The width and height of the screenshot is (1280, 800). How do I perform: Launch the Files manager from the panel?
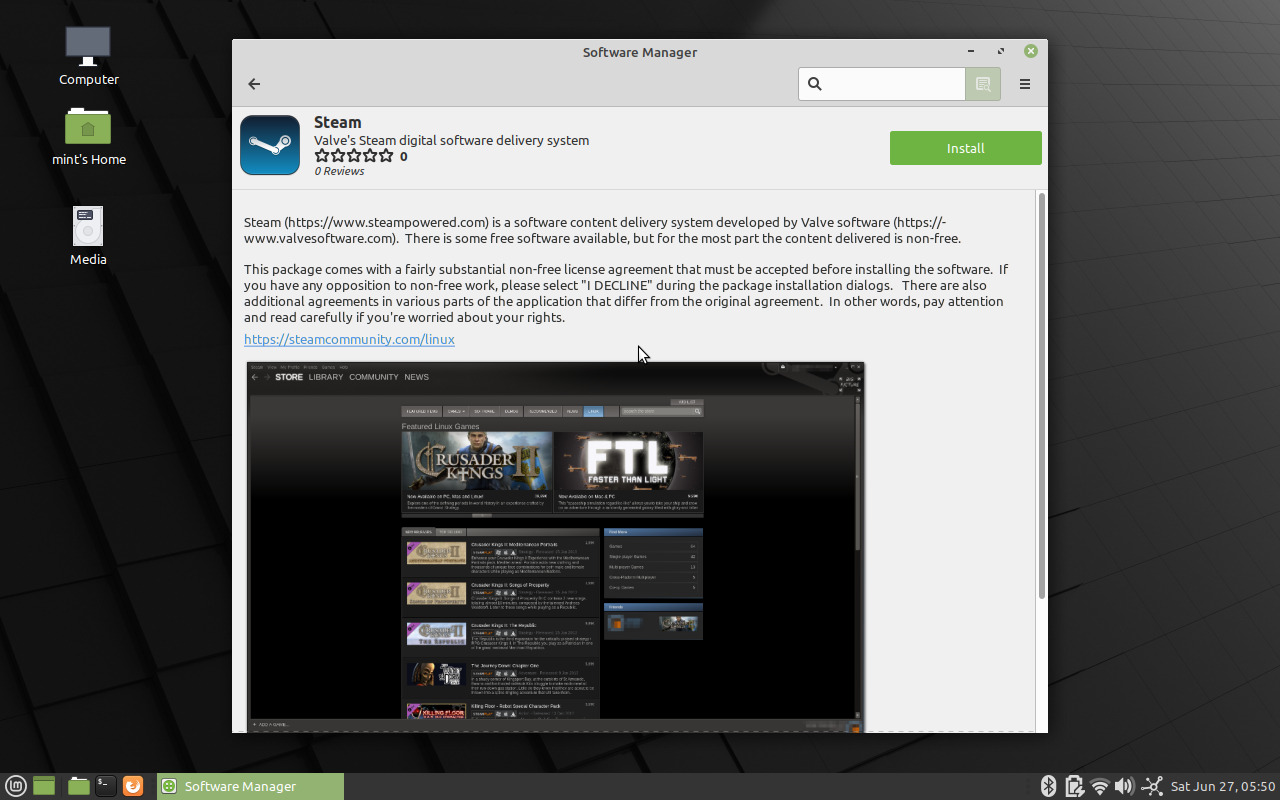point(79,786)
